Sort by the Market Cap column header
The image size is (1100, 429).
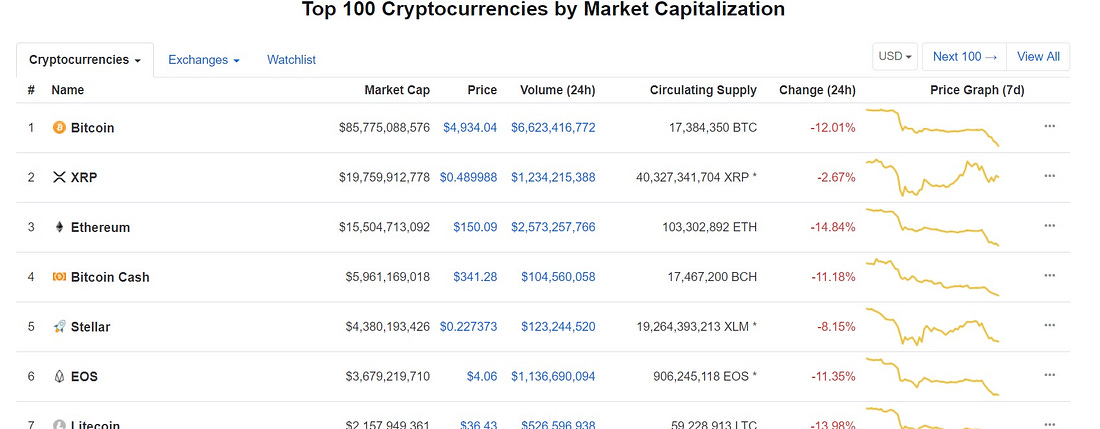tap(397, 90)
